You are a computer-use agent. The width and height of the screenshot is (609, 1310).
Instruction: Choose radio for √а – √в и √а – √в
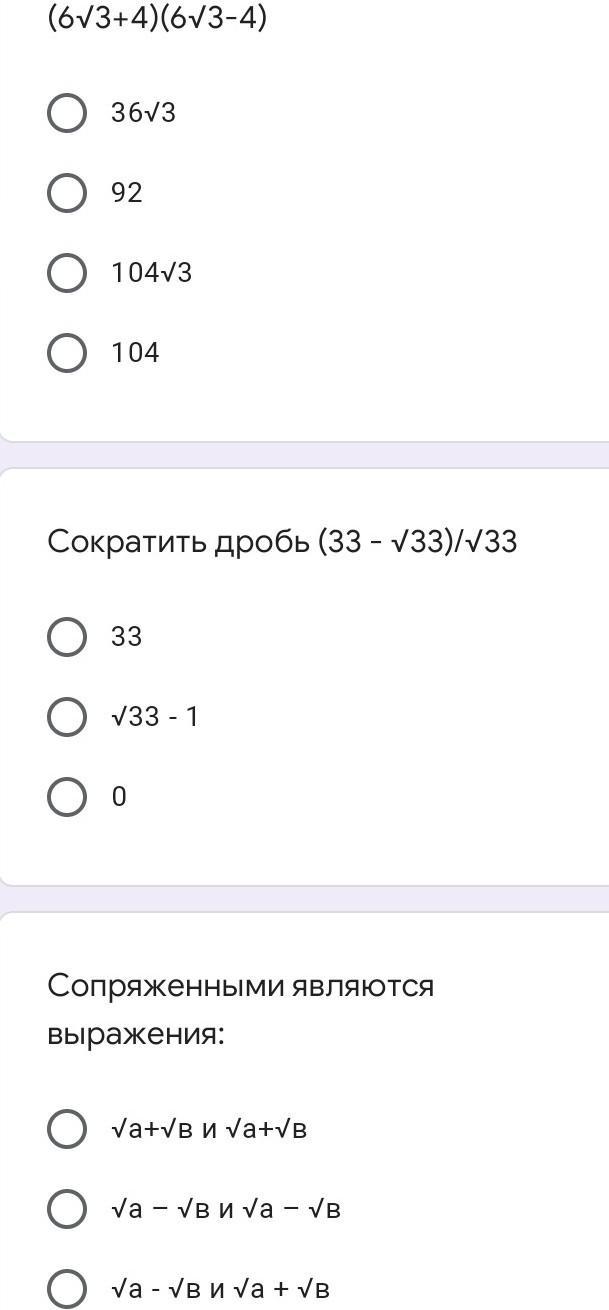(x=67, y=1209)
